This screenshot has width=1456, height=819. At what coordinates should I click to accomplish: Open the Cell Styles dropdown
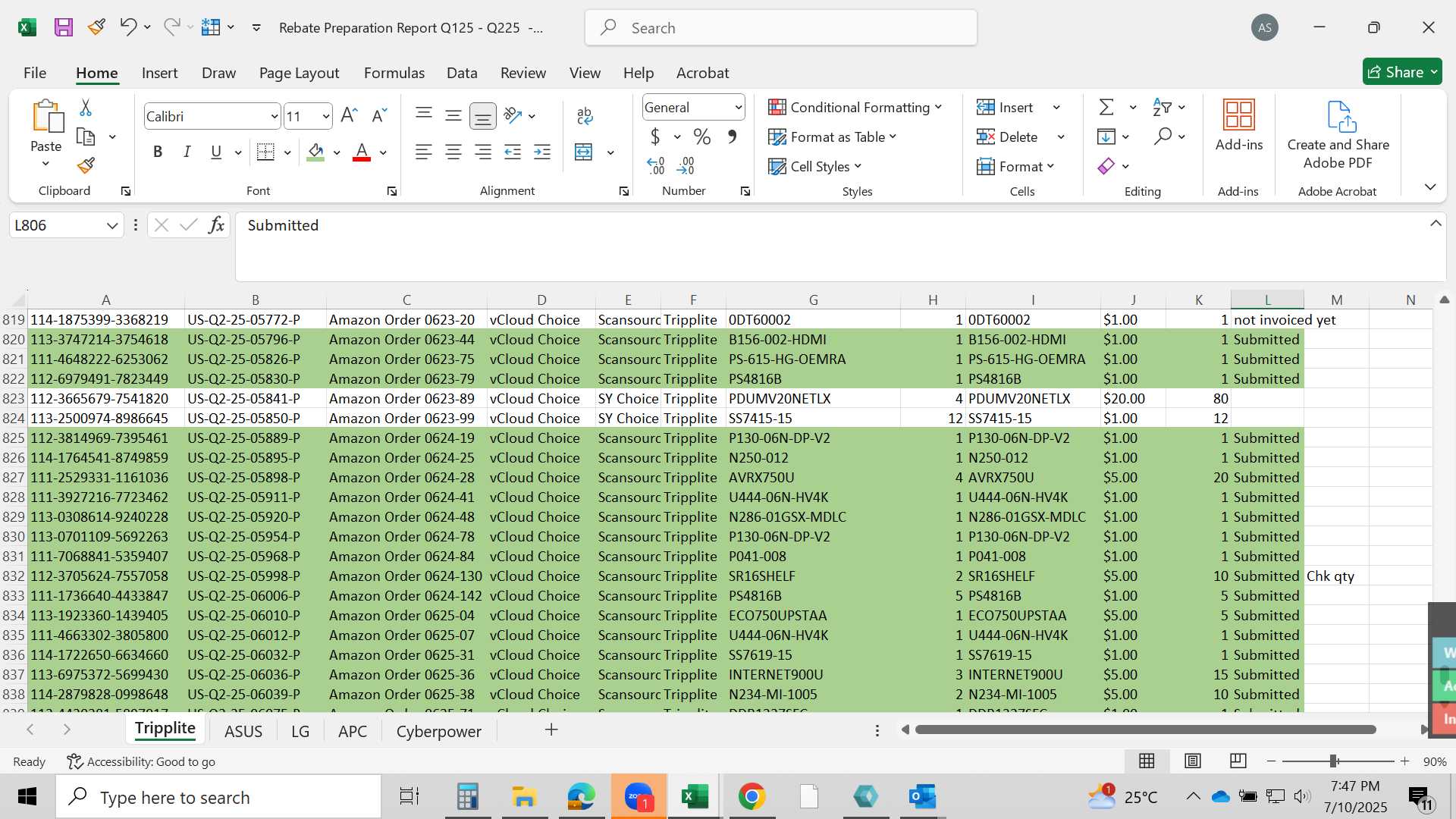click(815, 167)
